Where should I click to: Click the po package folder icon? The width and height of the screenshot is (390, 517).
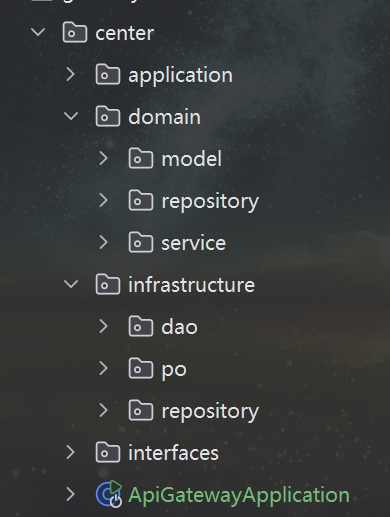pos(141,368)
